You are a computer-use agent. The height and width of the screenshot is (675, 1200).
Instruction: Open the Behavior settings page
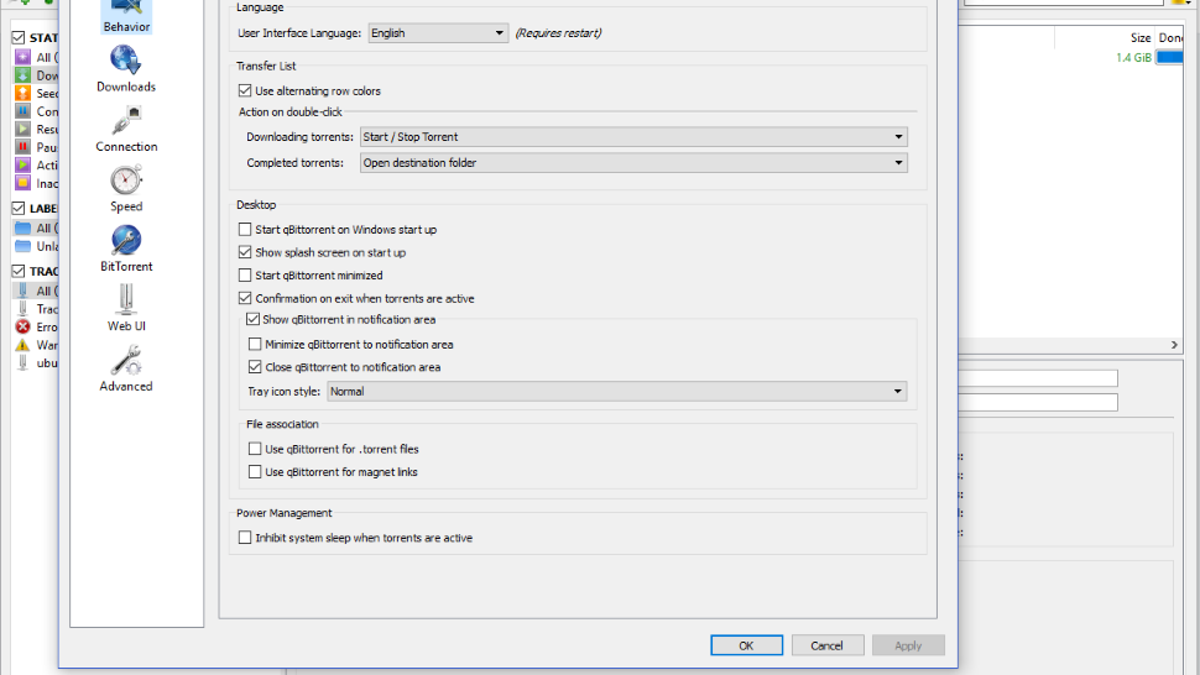pyautogui.click(x=126, y=17)
